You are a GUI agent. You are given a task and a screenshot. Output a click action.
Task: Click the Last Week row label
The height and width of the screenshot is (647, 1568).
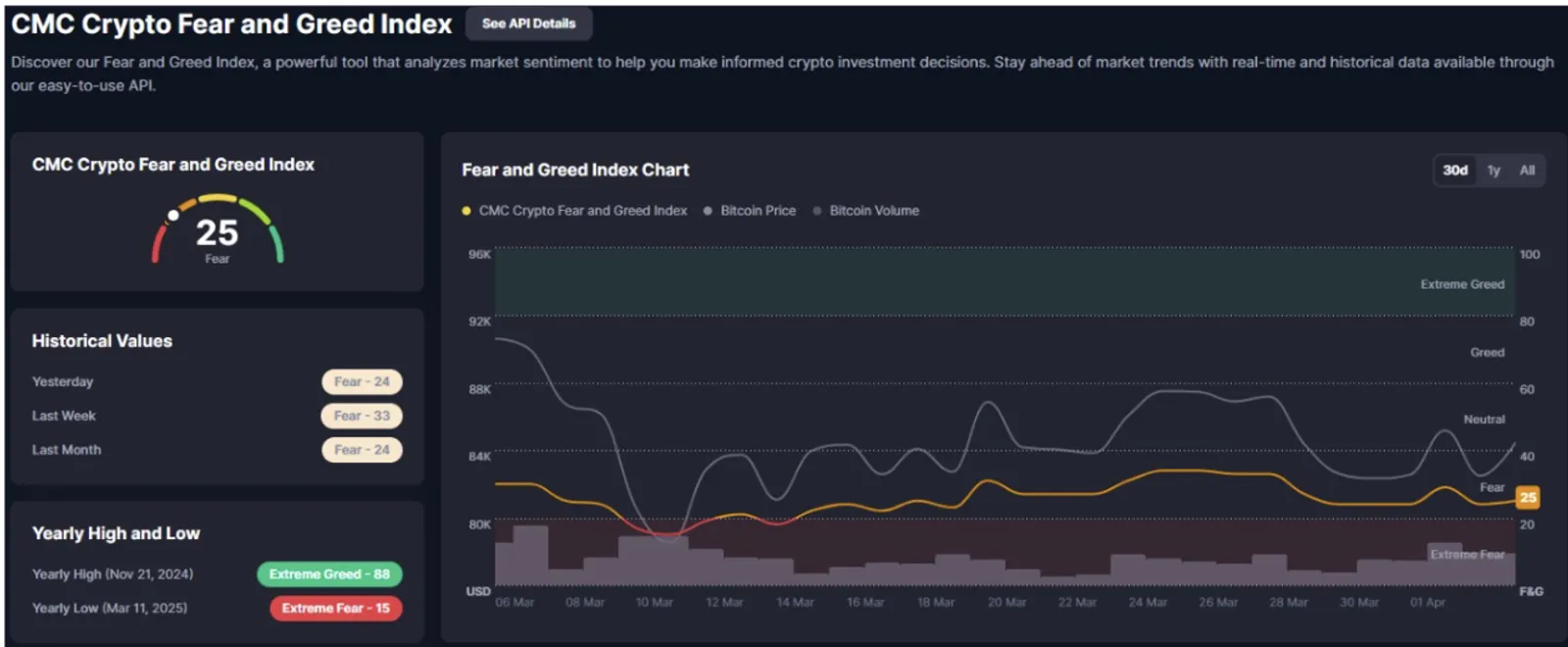tap(64, 416)
